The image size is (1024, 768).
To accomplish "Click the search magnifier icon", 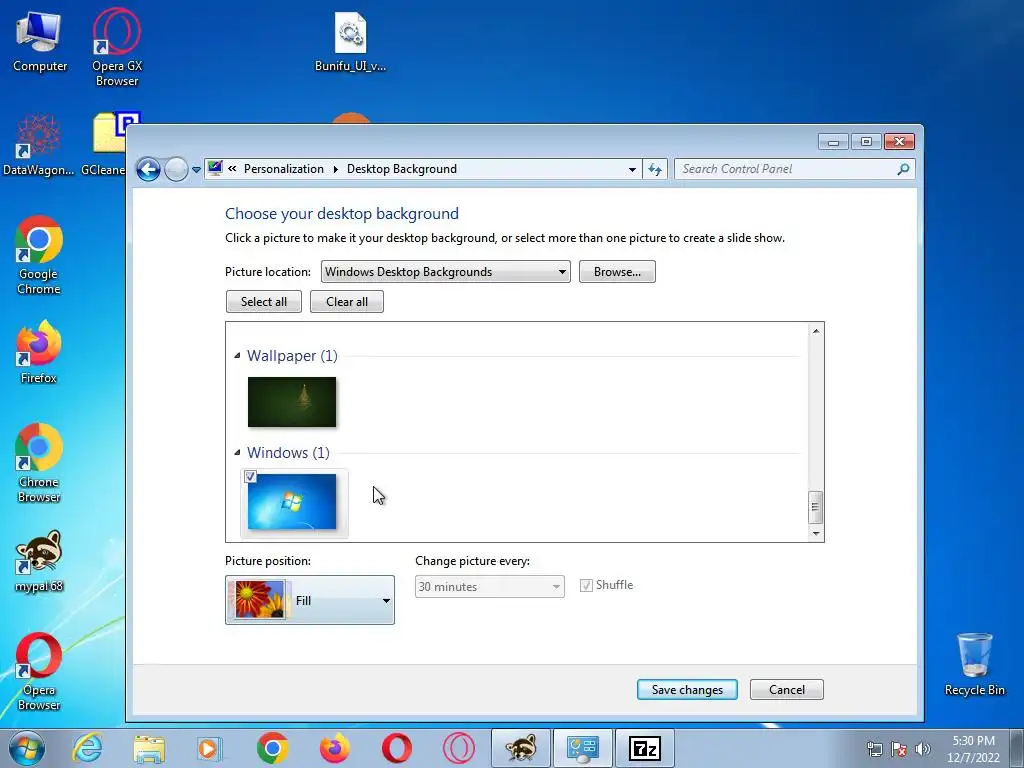I will [903, 169].
